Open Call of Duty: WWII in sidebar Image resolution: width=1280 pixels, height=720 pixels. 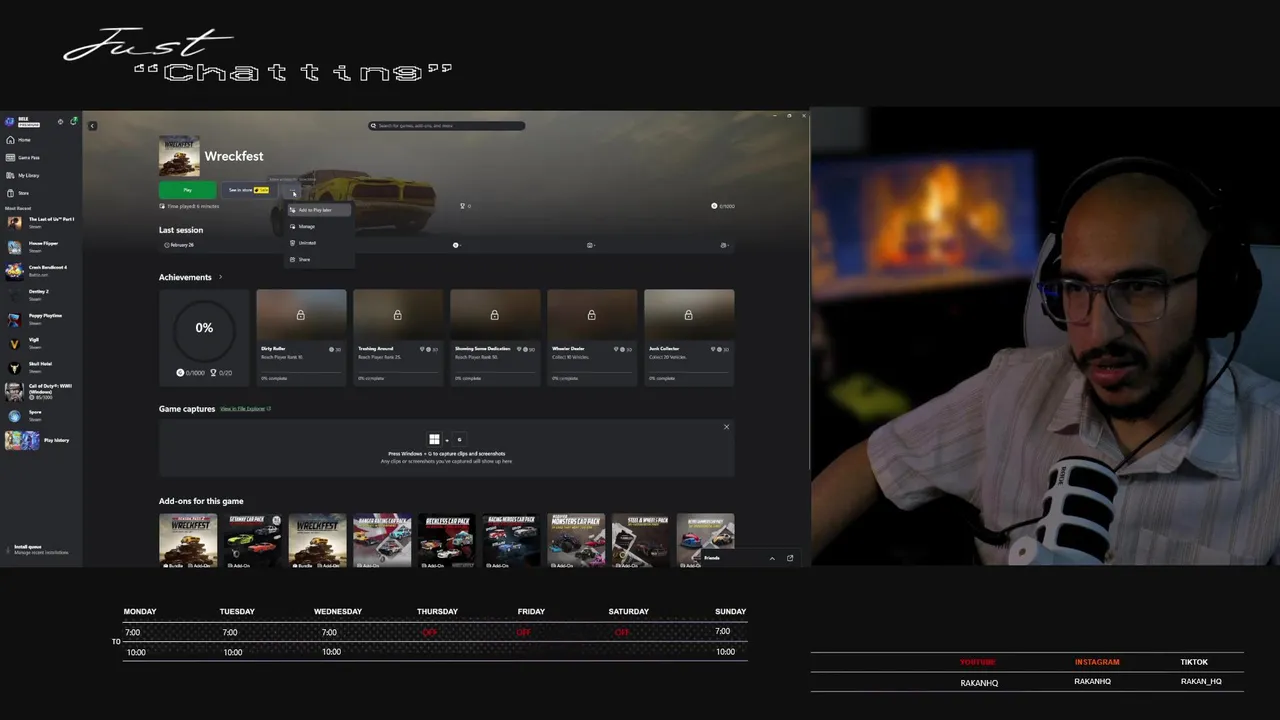41,391
